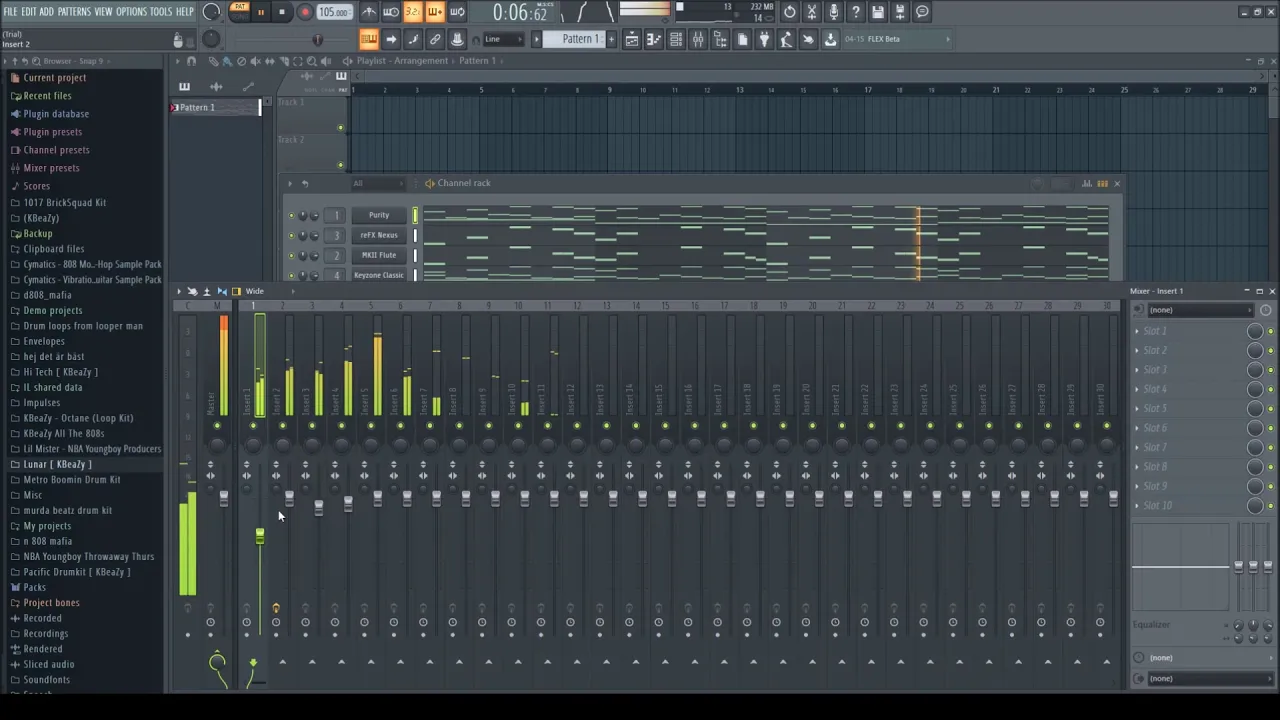1280x720 pixels.
Task: Open the news speech bubble icon
Action: (922, 12)
